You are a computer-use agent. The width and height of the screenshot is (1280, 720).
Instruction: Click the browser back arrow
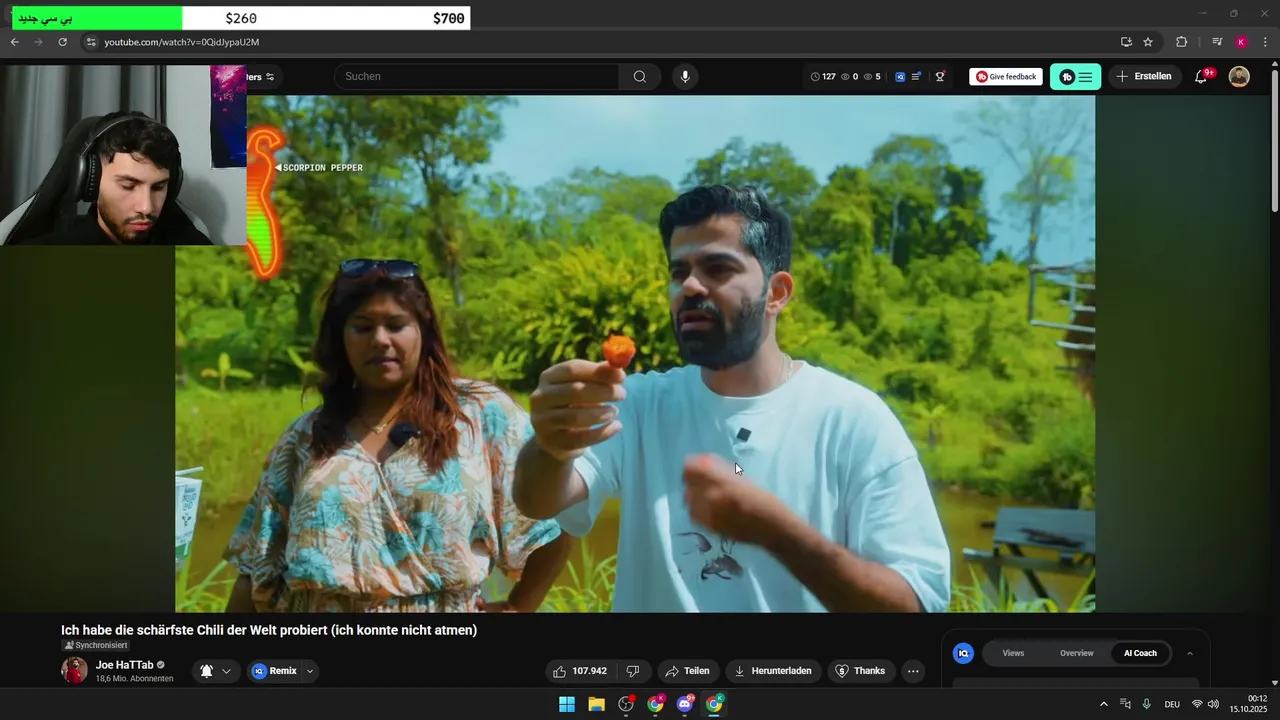click(15, 42)
